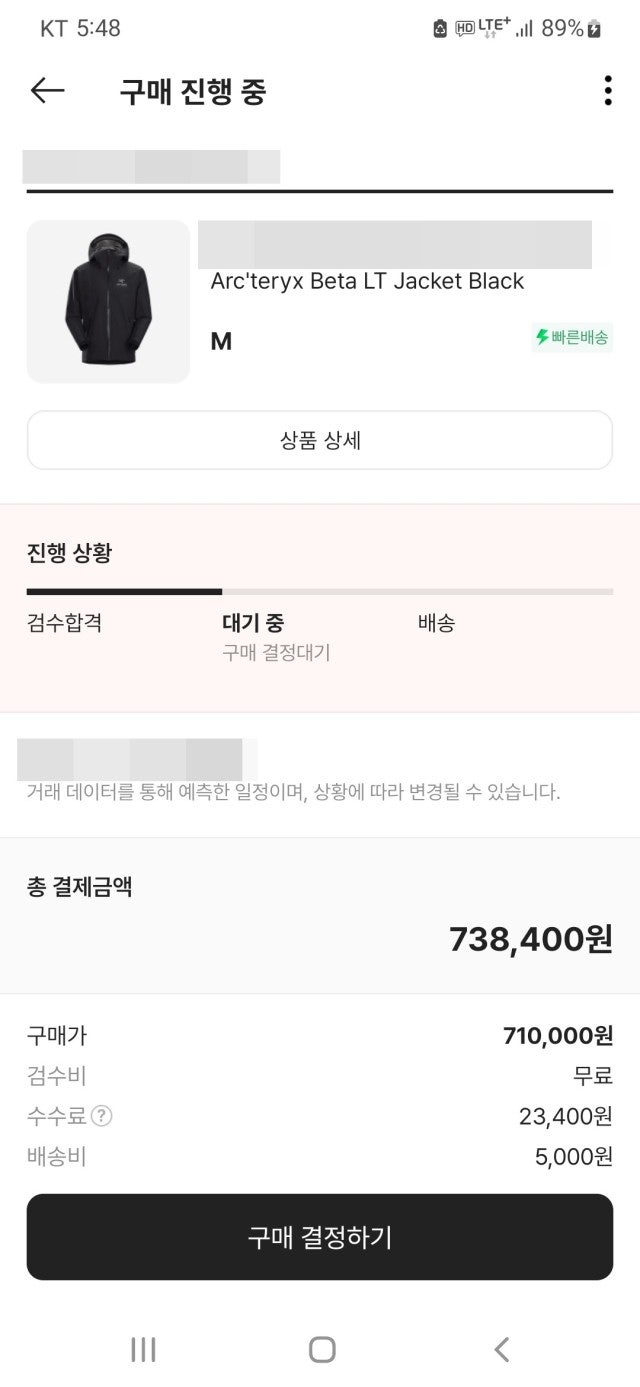Open the size M selector
640x1387 pixels.
pos(222,341)
